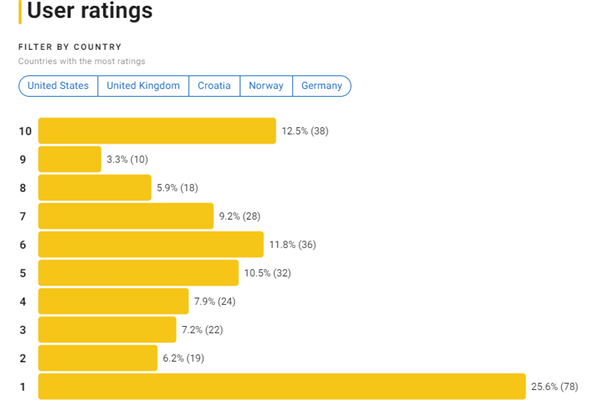This screenshot has width=600, height=409.
Task: Select the rating 7 bar
Action: tap(126, 216)
